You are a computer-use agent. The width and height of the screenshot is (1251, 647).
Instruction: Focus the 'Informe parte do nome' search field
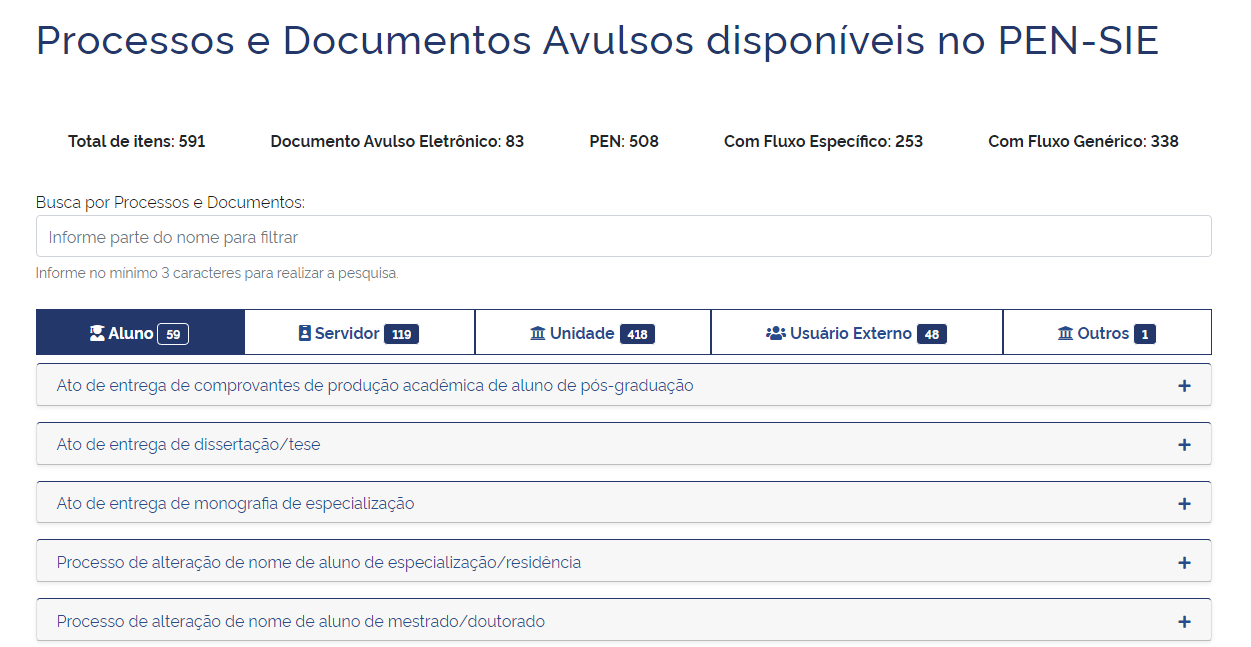pos(623,237)
